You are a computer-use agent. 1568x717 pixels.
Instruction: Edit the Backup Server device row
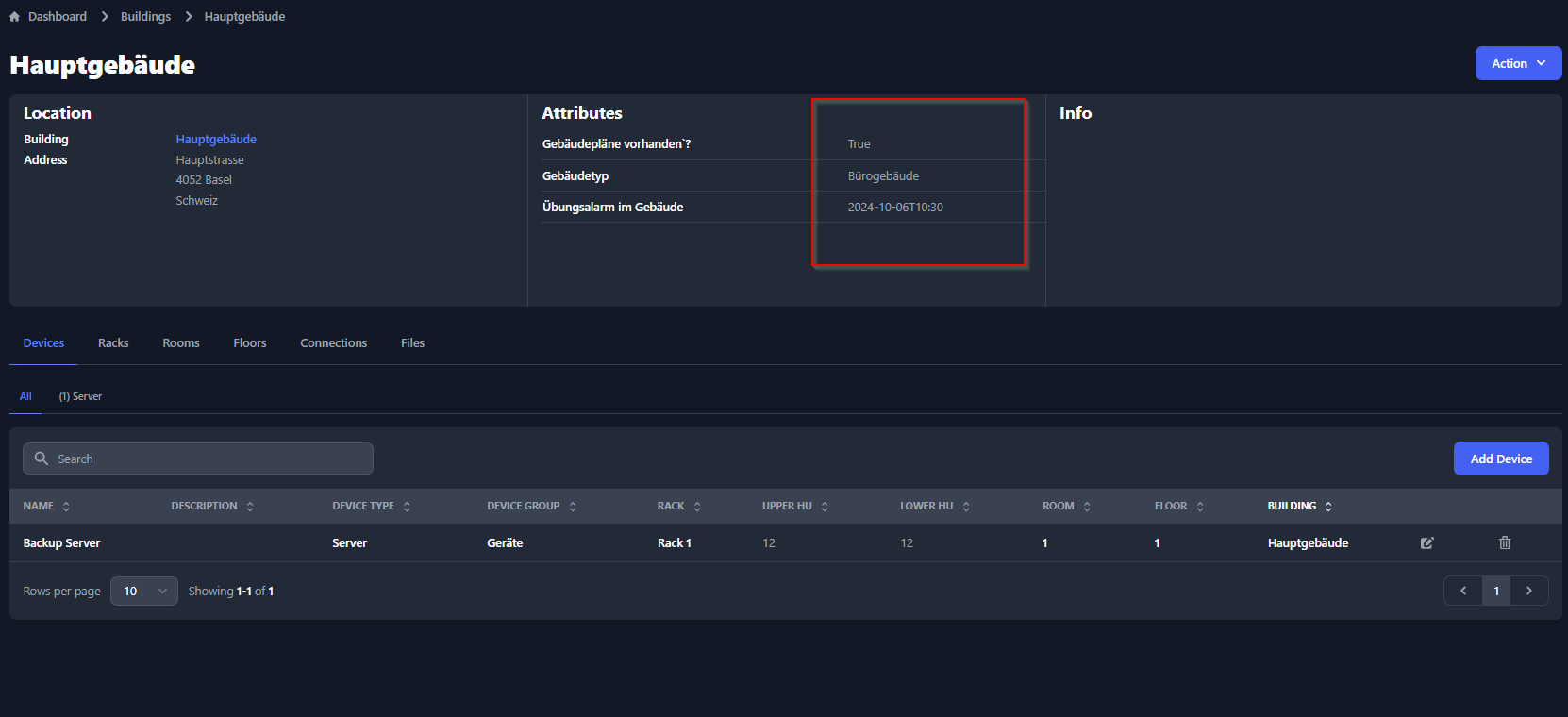[x=1426, y=543]
